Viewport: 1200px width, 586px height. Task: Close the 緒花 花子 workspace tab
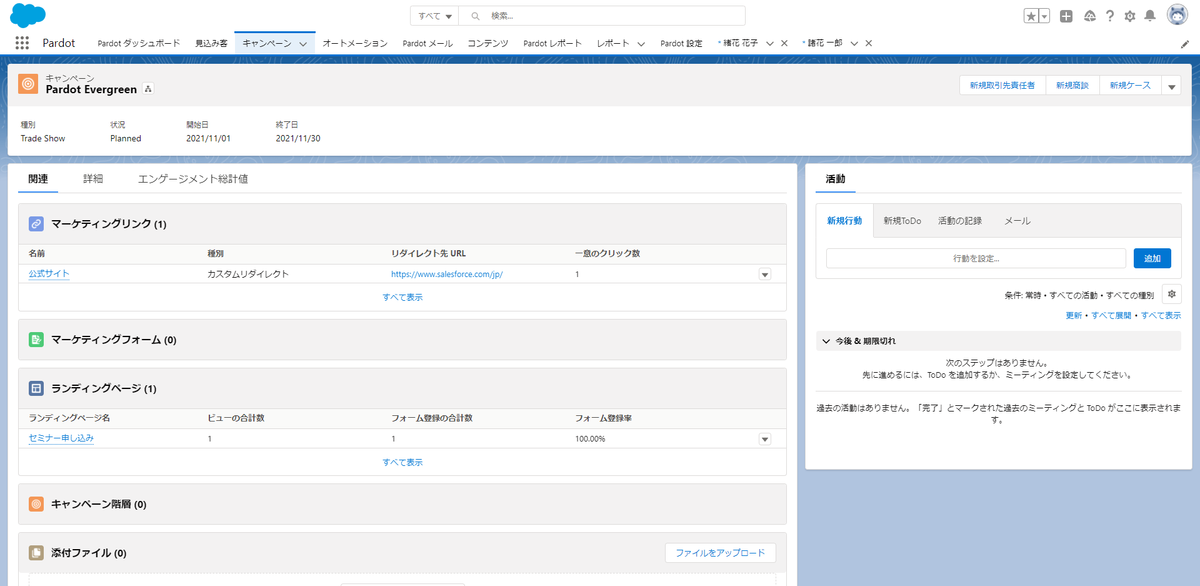coord(784,44)
